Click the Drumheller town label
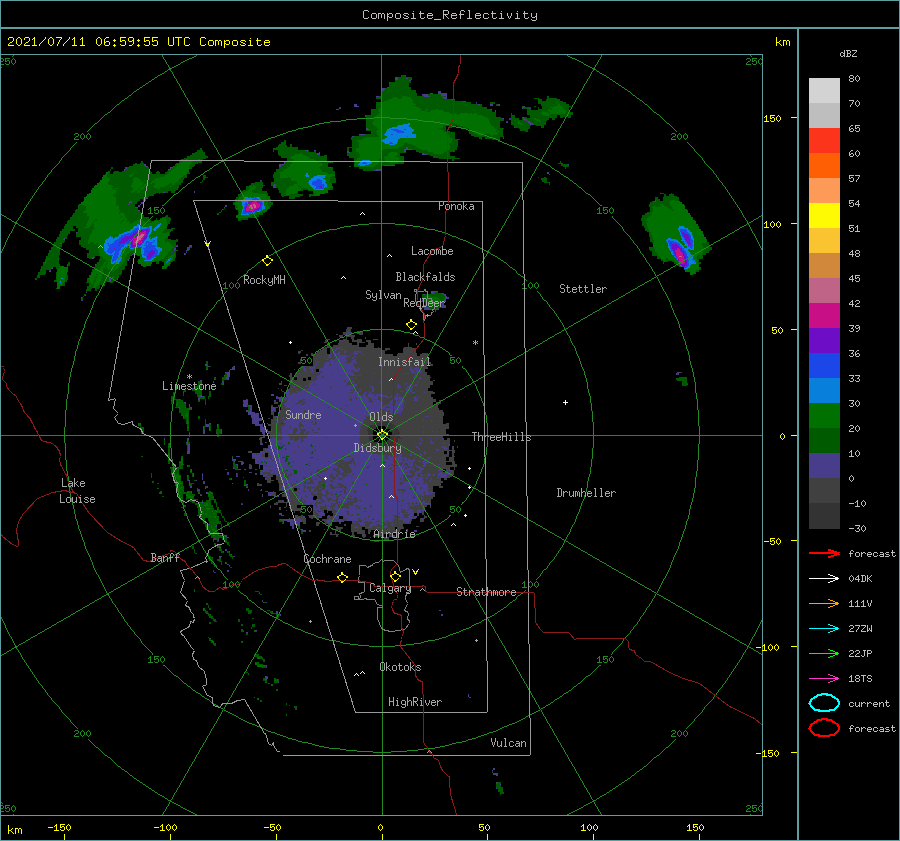The image size is (900, 841). (586, 493)
